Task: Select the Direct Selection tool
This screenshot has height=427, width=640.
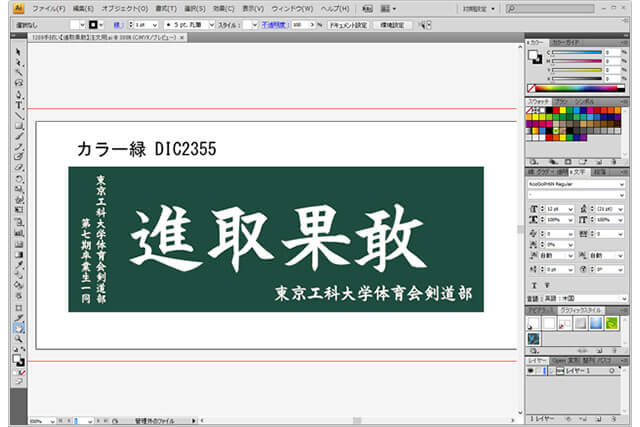Action: click(18, 62)
